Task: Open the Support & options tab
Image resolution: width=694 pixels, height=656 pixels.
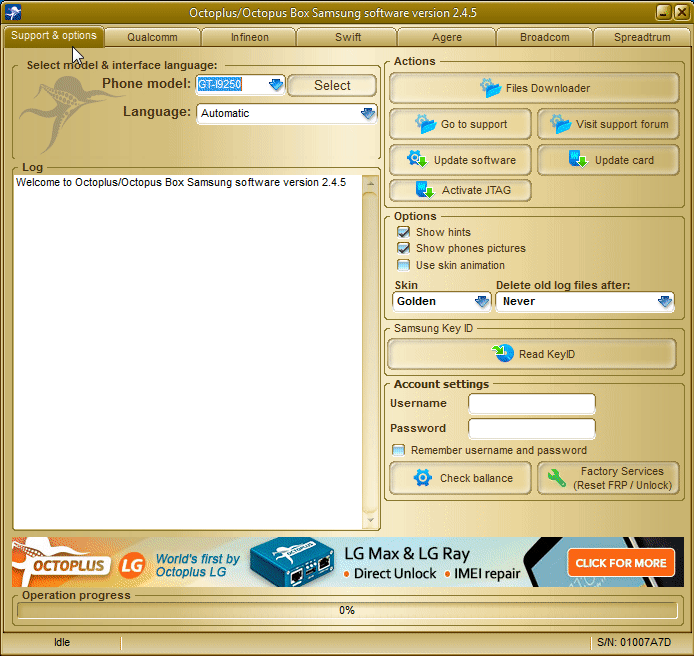Action: (54, 36)
